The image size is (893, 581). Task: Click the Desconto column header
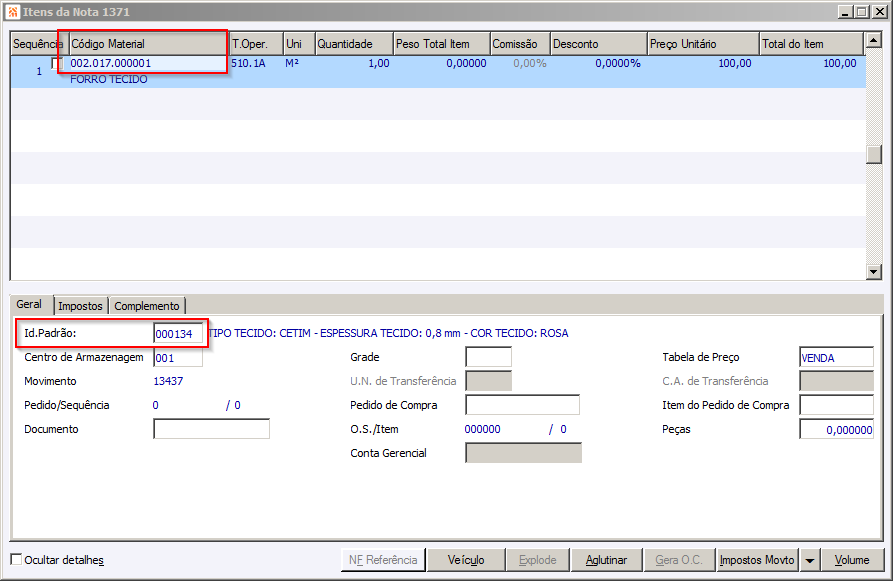599,44
